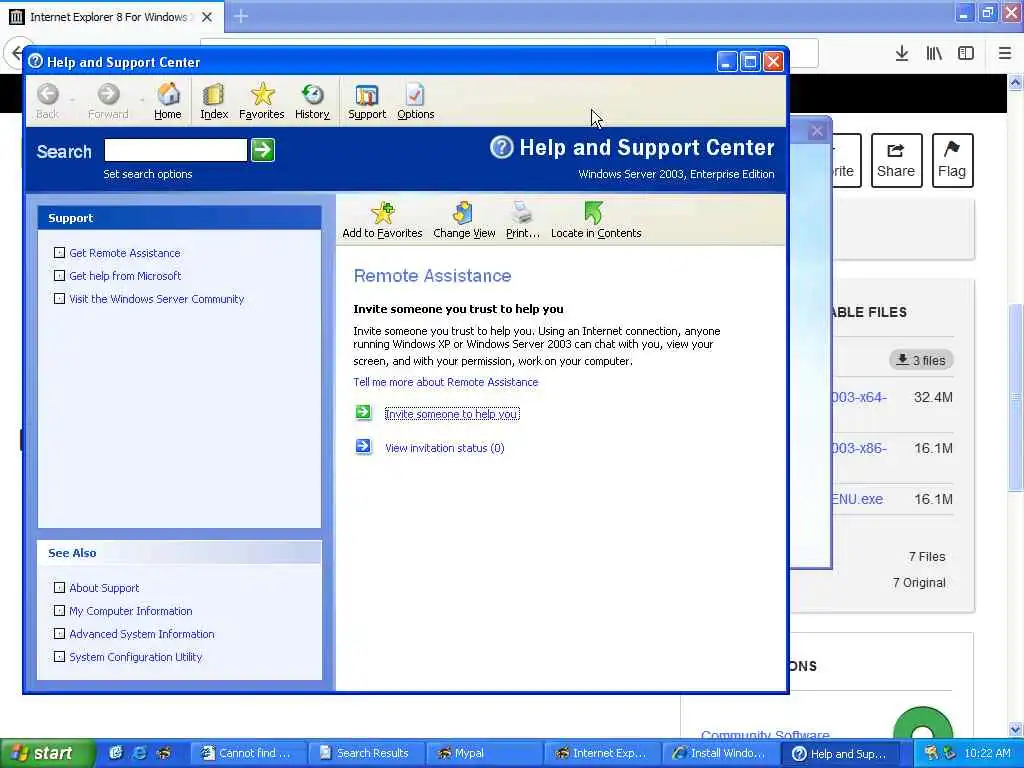The width and height of the screenshot is (1024, 768).
Task: Open the Options toolbar icon
Action: click(415, 101)
